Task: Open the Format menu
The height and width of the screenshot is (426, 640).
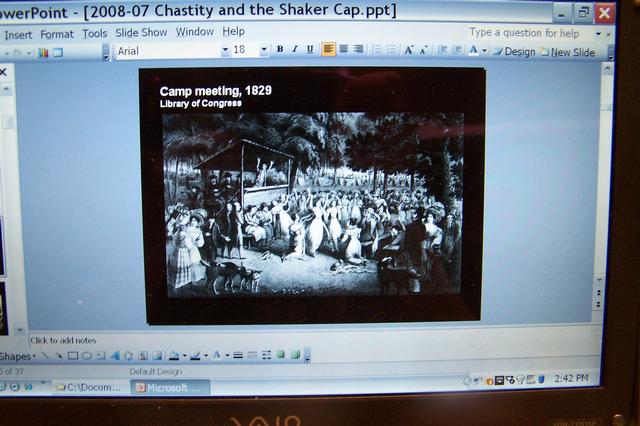Action: 57,34
